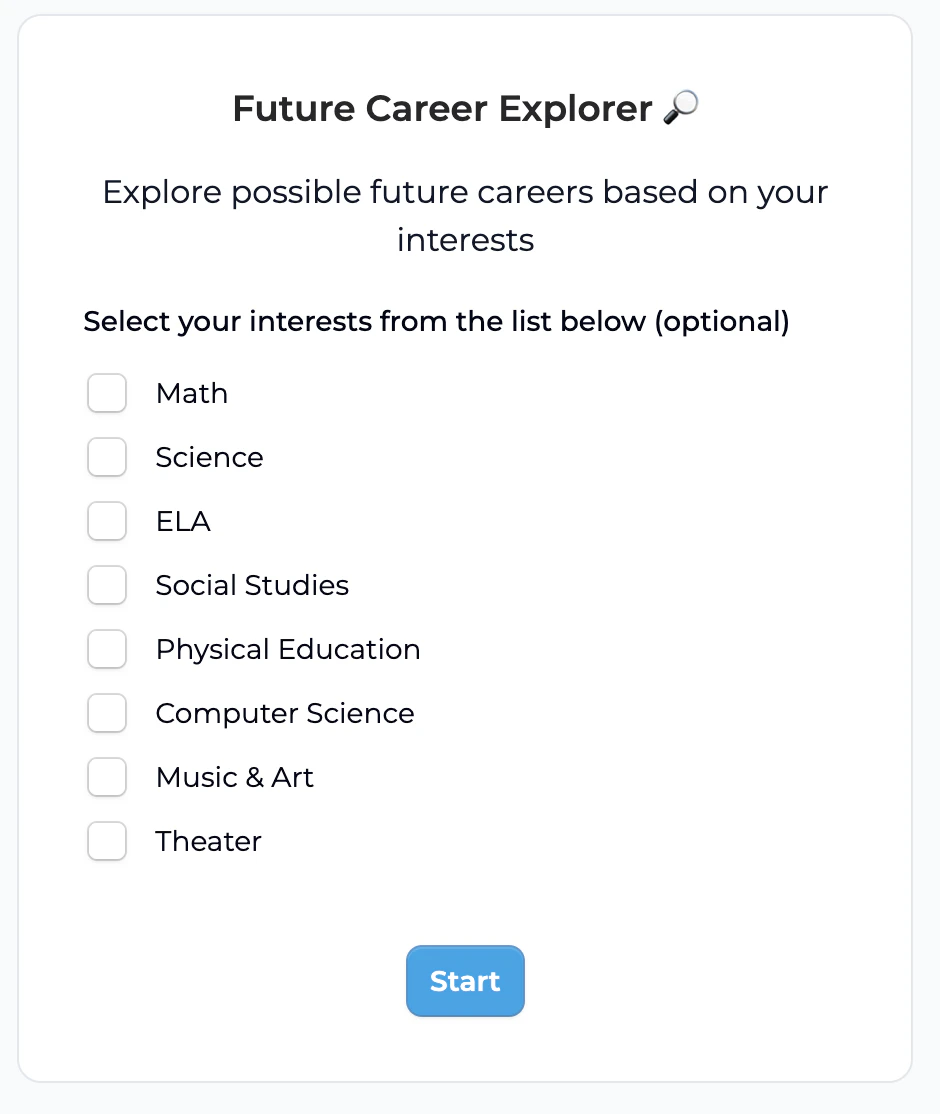Image resolution: width=940 pixels, height=1114 pixels.
Task: Check the Theater checkbox box
Action: coord(107,840)
